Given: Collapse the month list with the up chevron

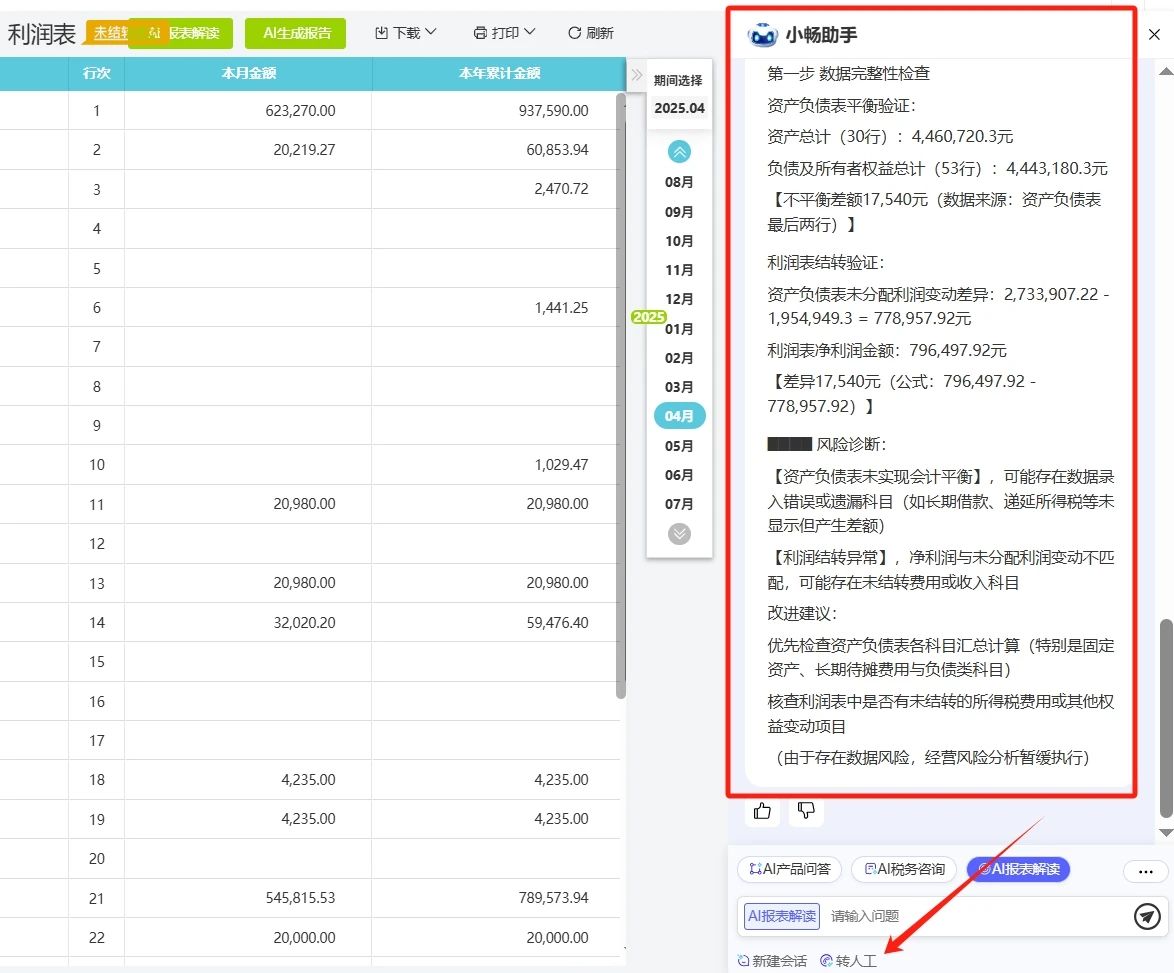Looking at the screenshot, I should click(x=679, y=151).
